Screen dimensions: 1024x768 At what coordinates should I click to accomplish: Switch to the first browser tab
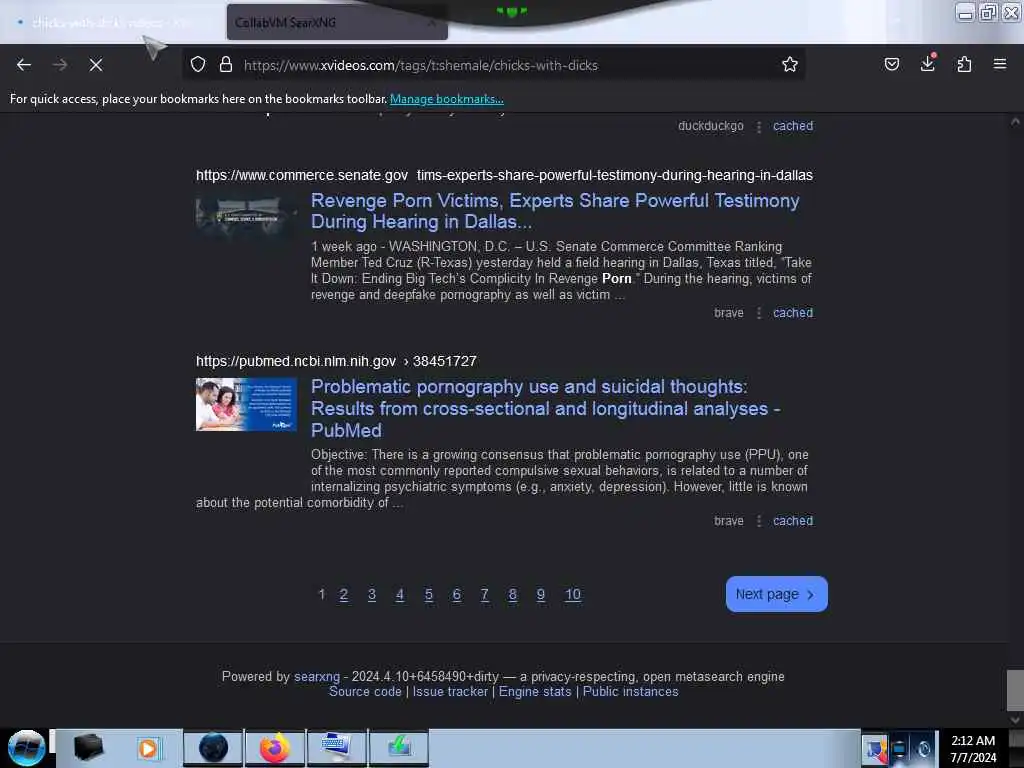pos(111,23)
